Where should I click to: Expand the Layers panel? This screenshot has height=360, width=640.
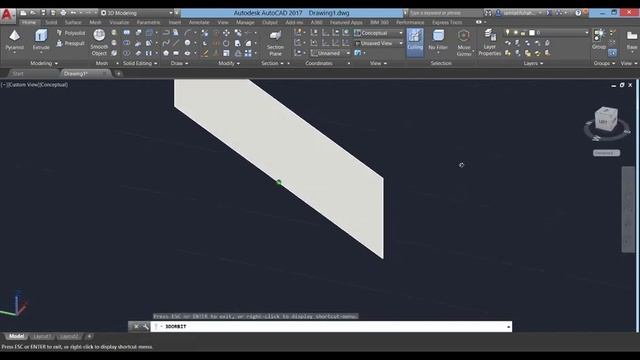[x=533, y=63]
